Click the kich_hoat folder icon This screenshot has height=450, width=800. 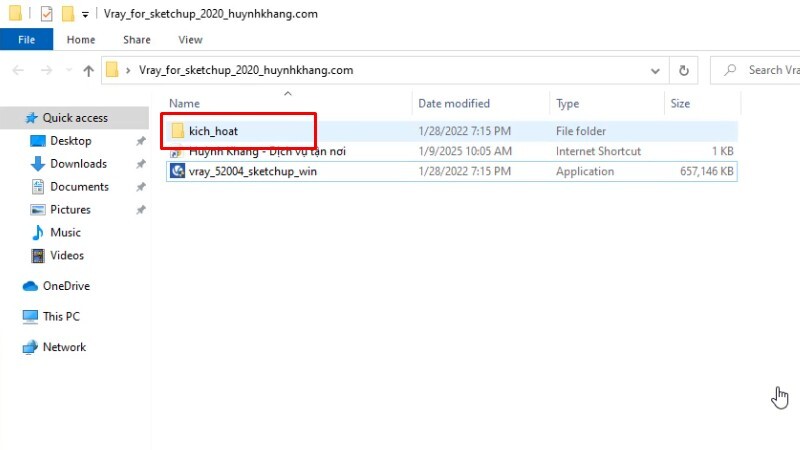(x=177, y=131)
